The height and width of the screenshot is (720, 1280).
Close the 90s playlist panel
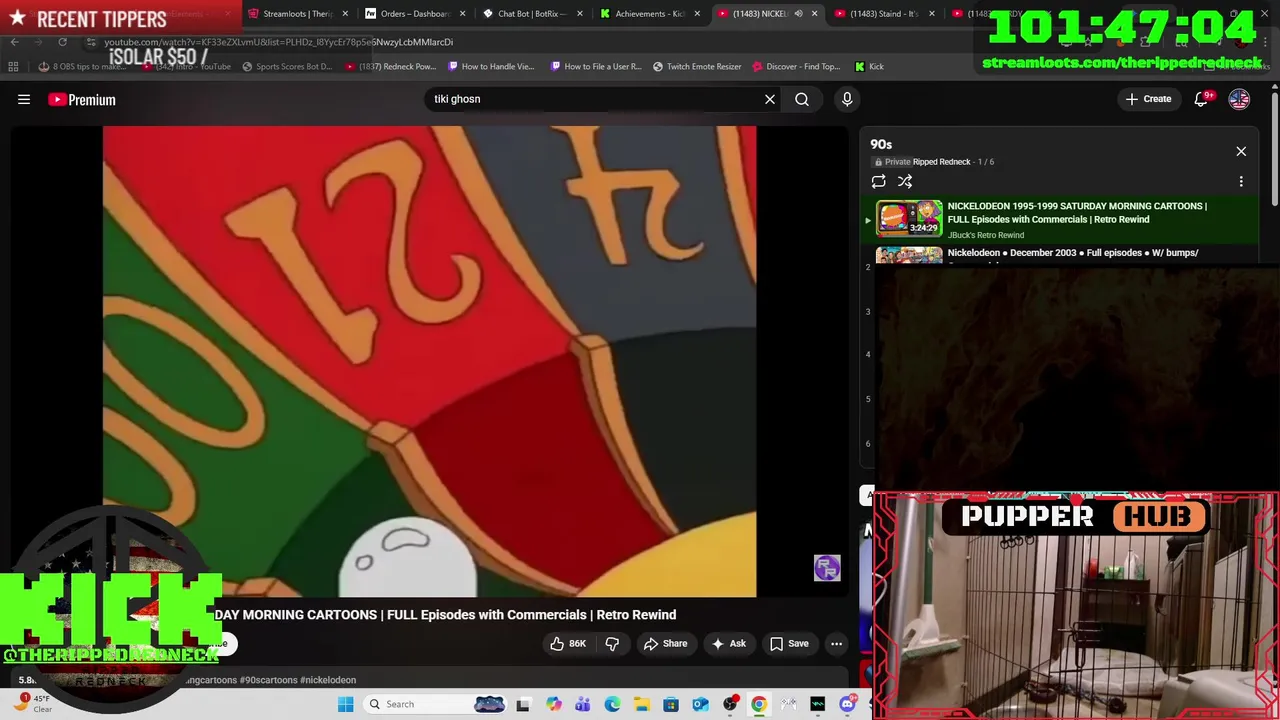[1241, 152]
